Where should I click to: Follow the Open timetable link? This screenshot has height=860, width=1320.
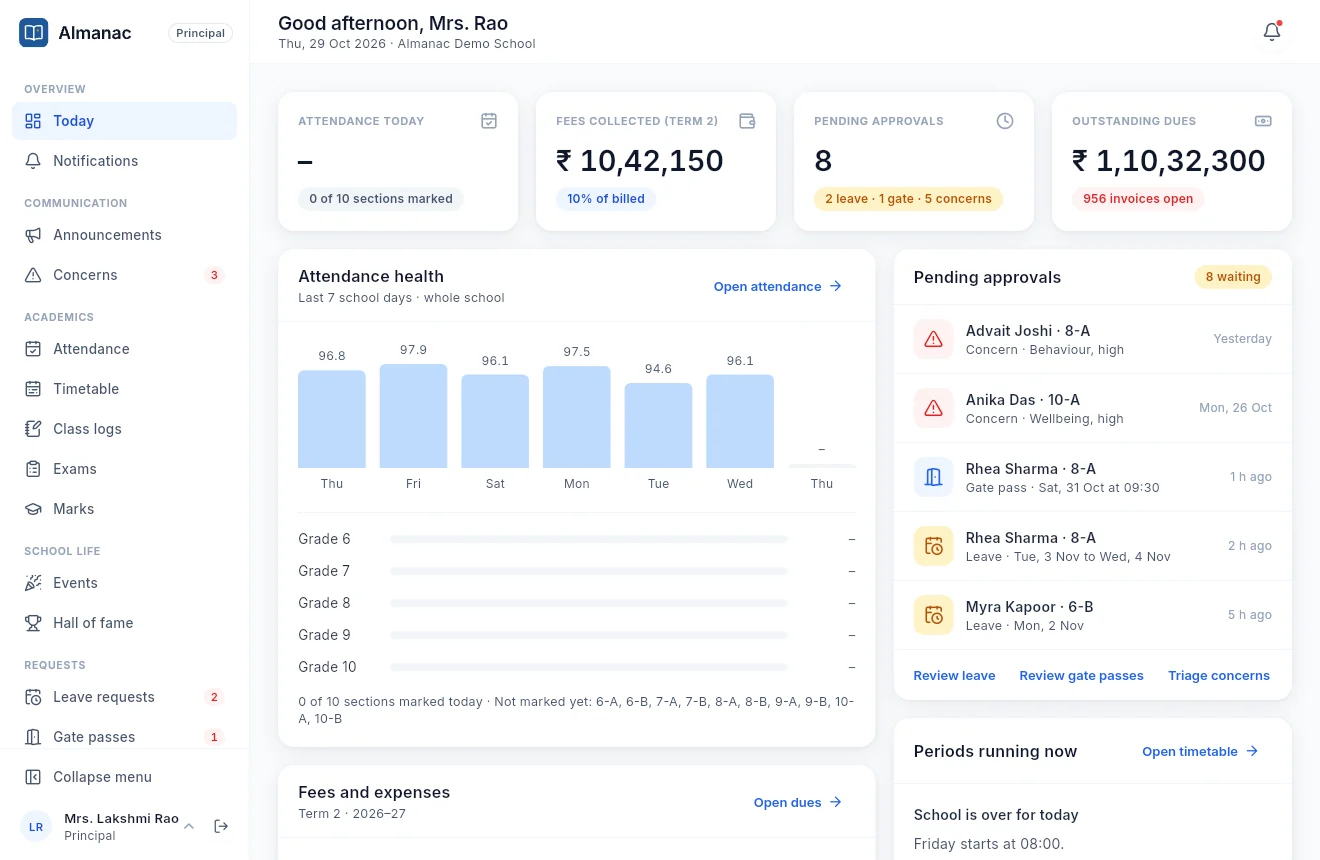pyautogui.click(x=1200, y=752)
